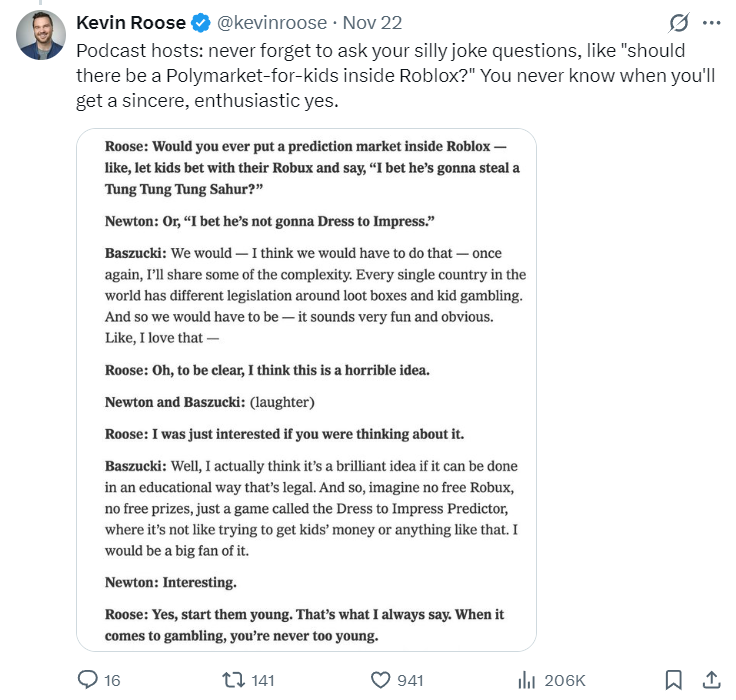Click the Kevin Roose display name
The image size is (736, 700).
(x=131, y=22)
